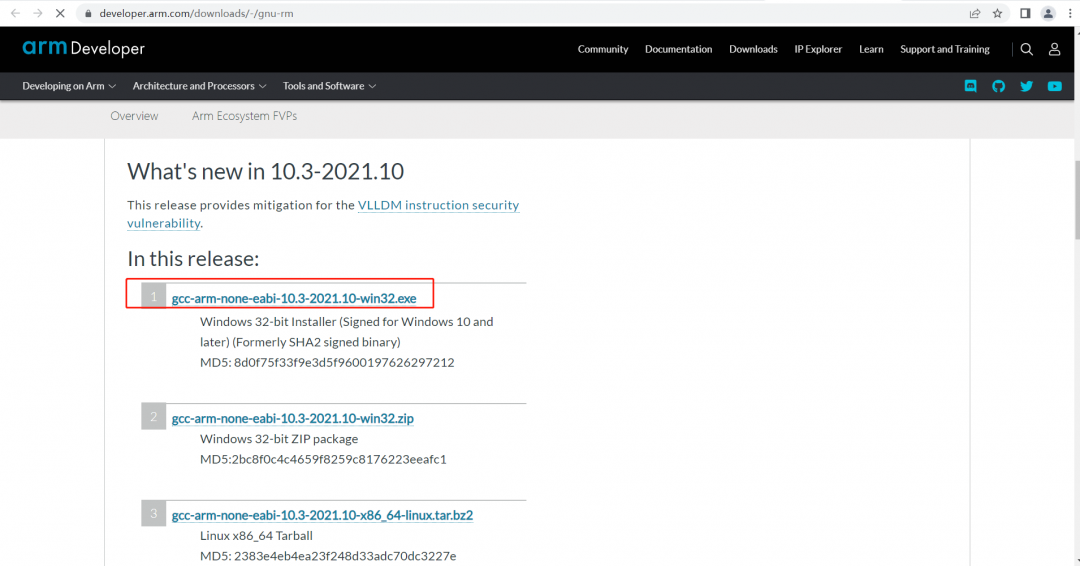This screenshot has height=566, width=1080.
Task: Open Arm's GitHub icon
Action: (x=999, y=86)
